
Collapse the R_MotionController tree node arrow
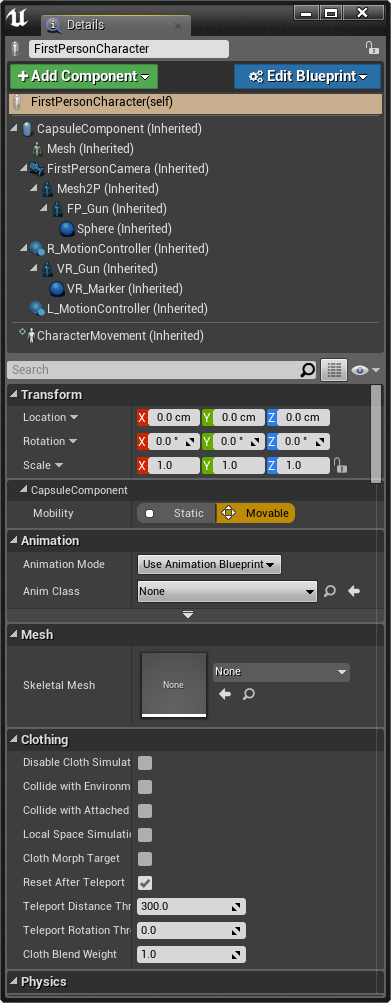[24, 249]
